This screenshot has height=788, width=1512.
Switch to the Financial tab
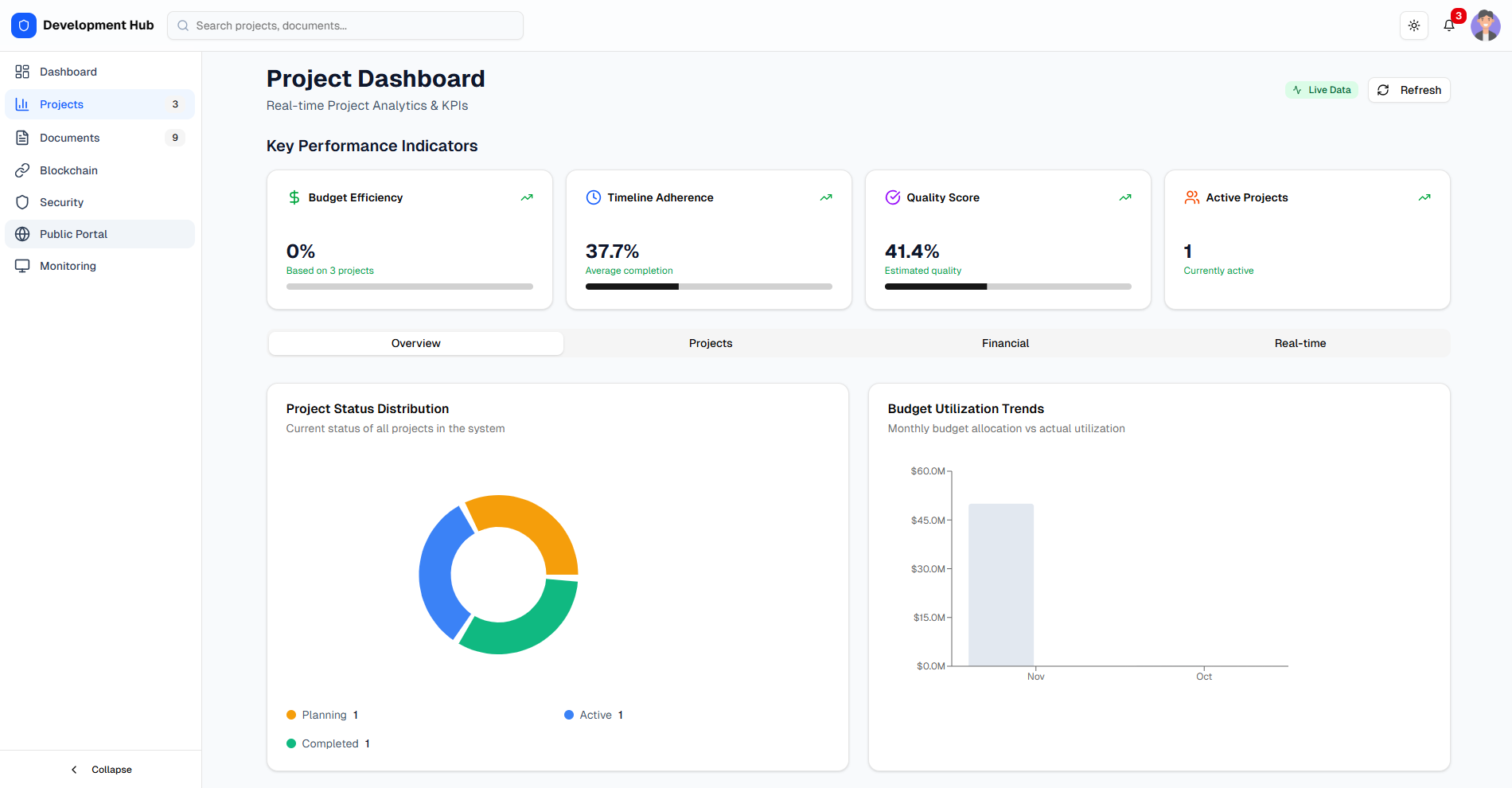pyautogui.click(x=1004, y=342)
